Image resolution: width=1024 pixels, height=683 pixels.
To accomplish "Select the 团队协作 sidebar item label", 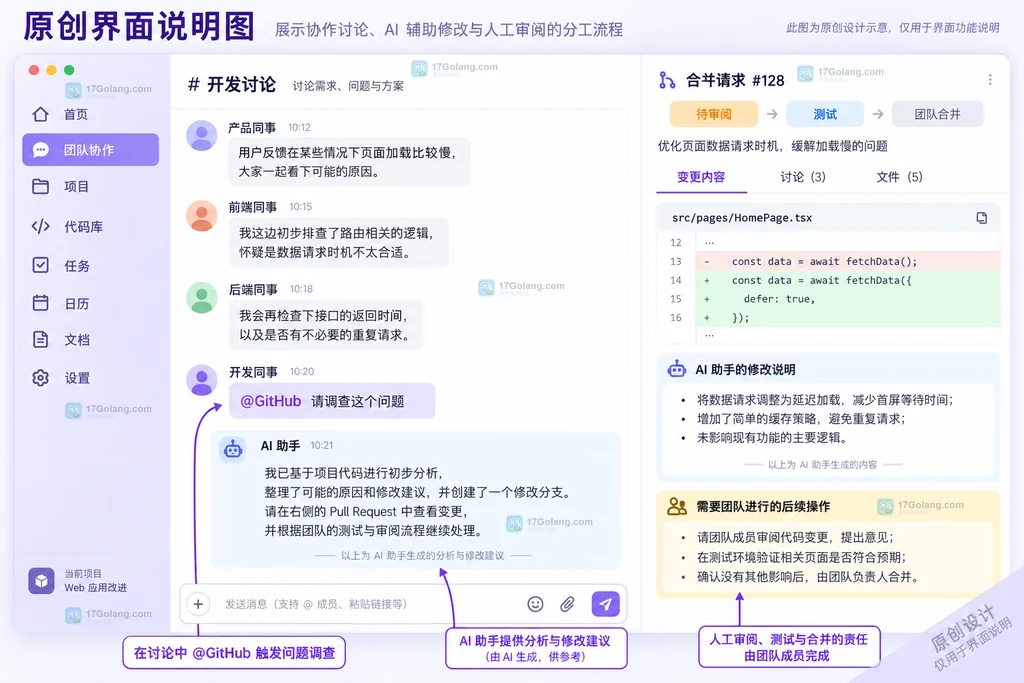I will pos(89,150).
